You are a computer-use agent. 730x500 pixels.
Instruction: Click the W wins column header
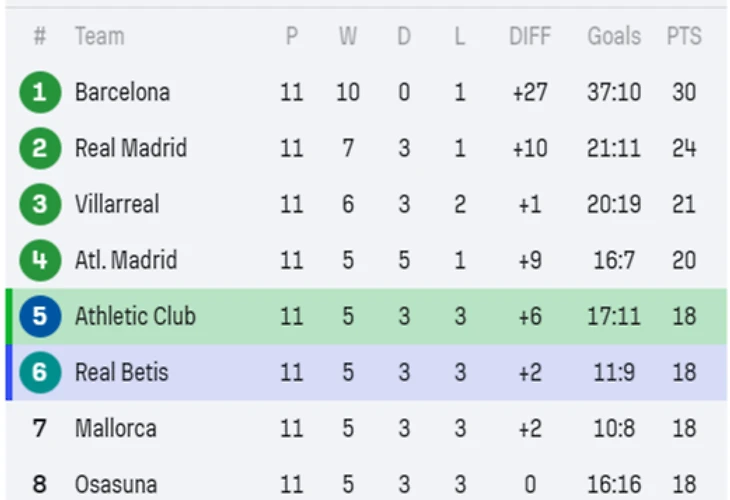click(347, 36)
